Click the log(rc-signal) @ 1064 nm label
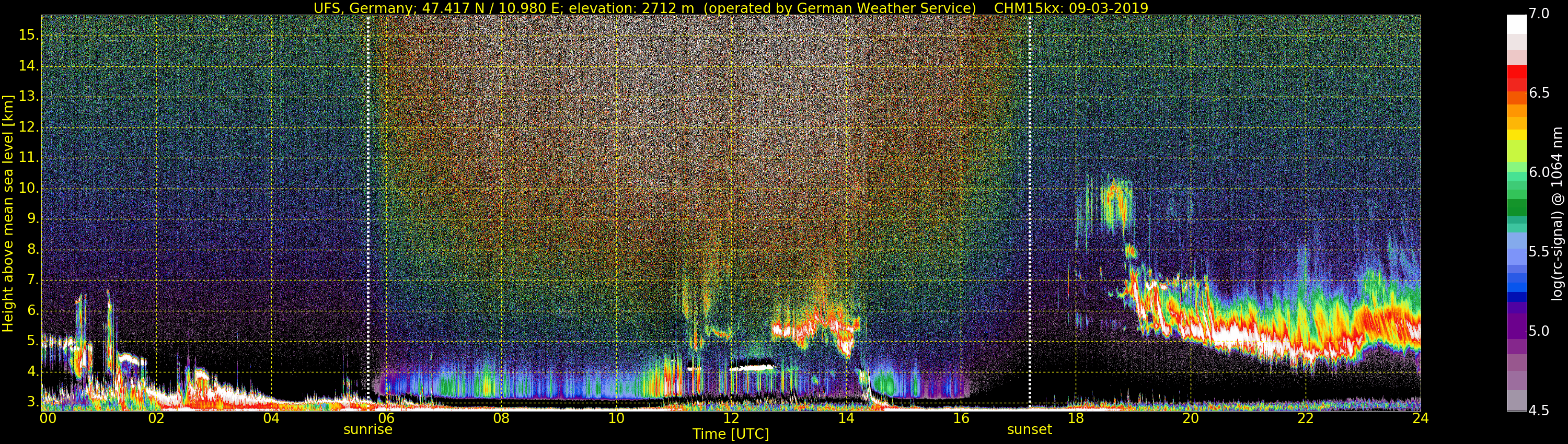The height and width of the screenshot is (444, 1568). 1557,214
